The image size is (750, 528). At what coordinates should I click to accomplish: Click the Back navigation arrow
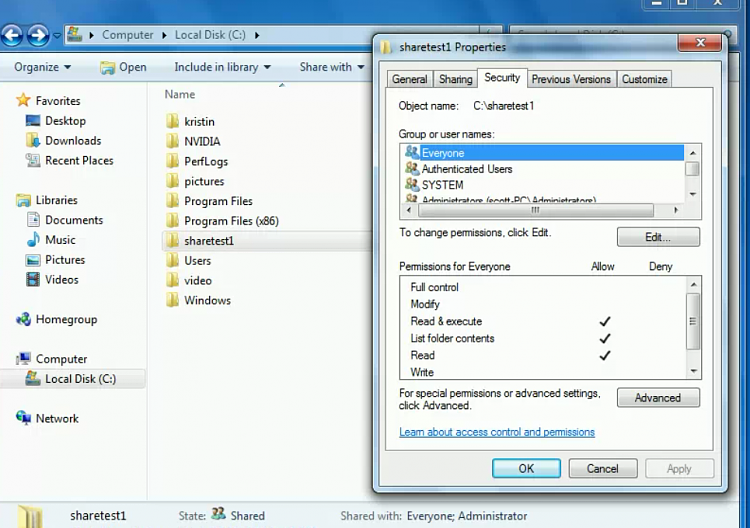pos(12,35)
